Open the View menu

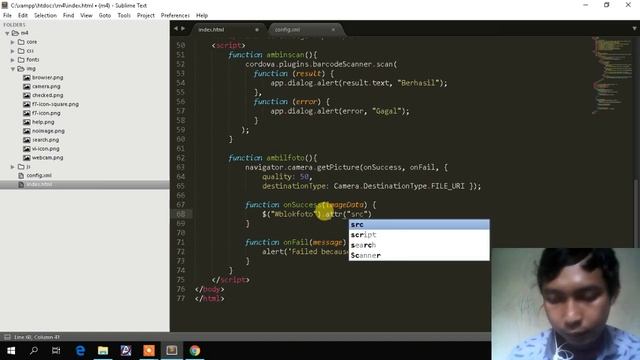click(86, 16)
